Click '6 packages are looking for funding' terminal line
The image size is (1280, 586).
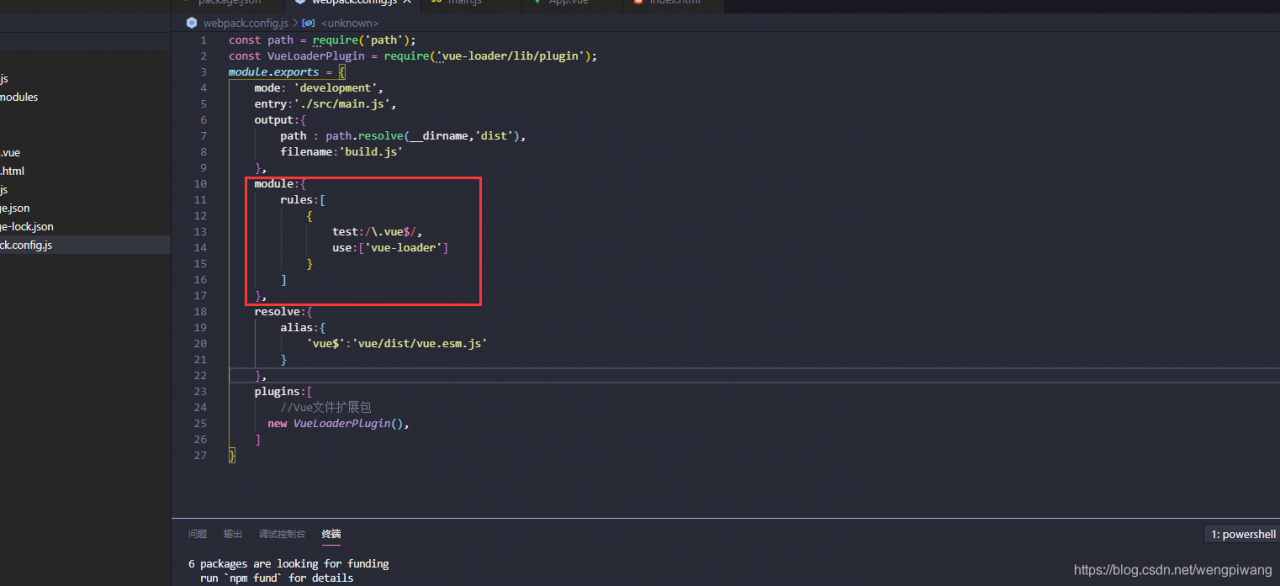click(288, 564)
